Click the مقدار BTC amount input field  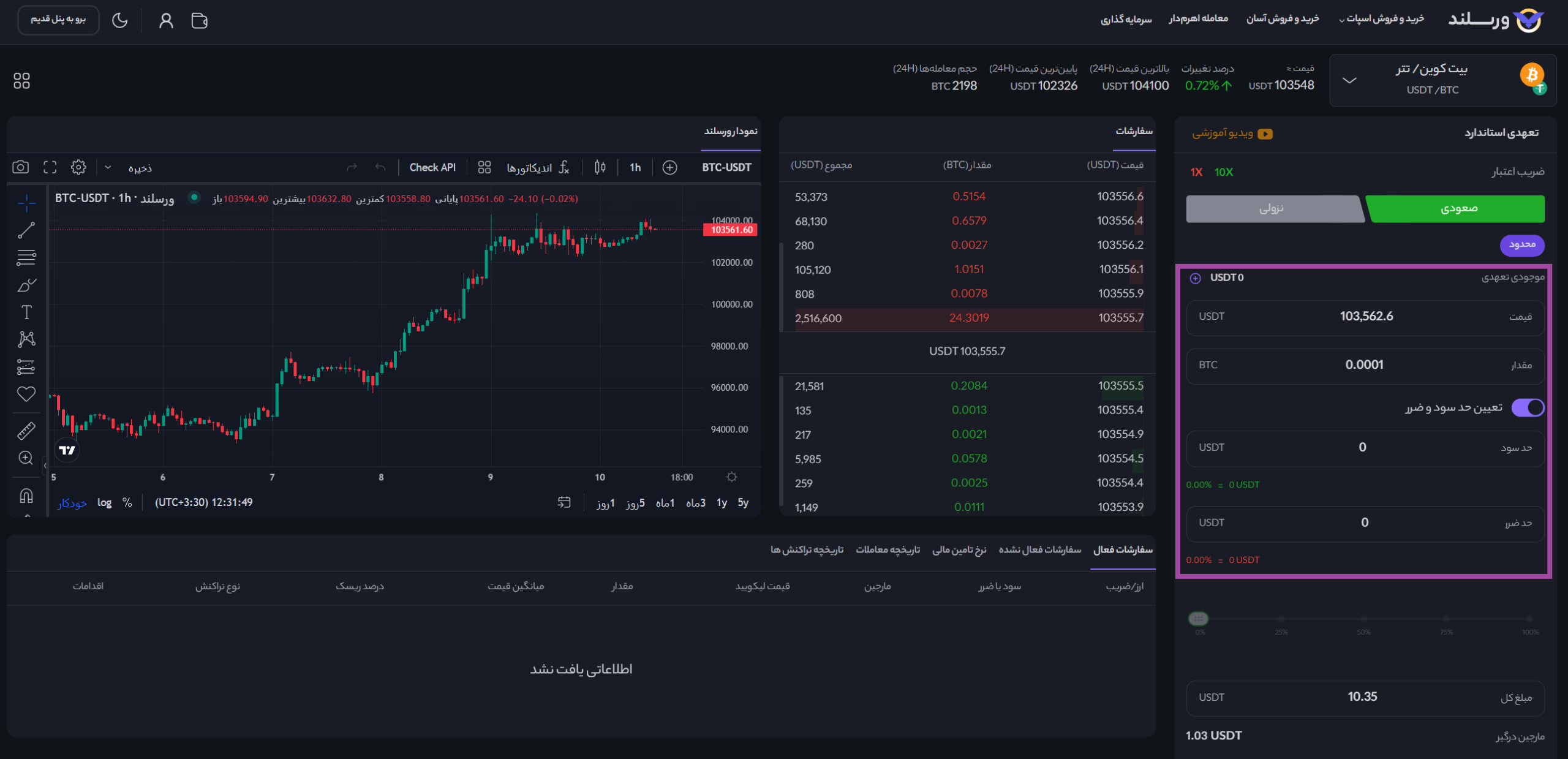(1365, 365)
